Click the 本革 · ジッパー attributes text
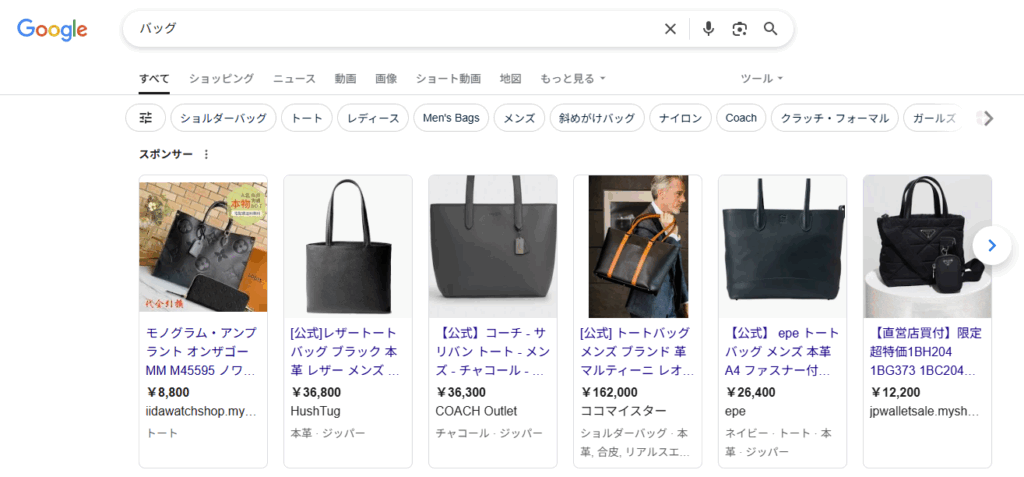Viewport: 1024px width, 477px height. pyautogui.click(x=328, y=433)
